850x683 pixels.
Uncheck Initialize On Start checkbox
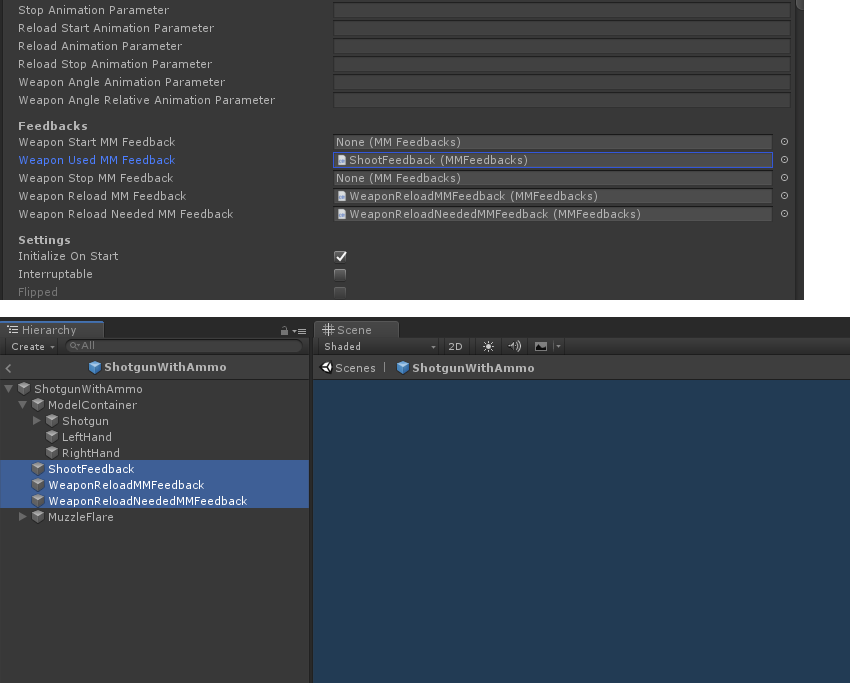[x=340, y=256]
